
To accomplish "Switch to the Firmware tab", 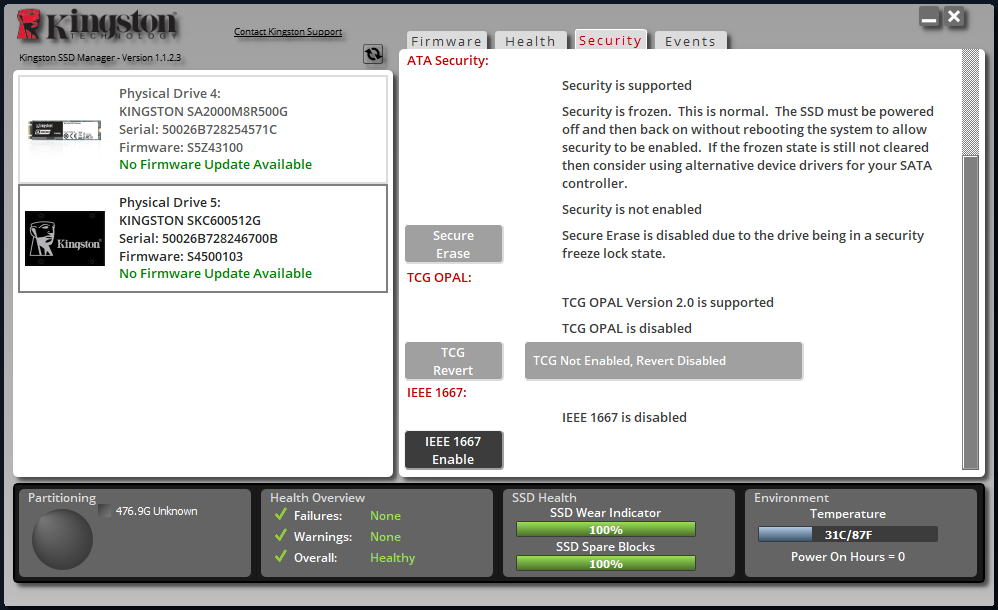I will [x=446, y=41].
